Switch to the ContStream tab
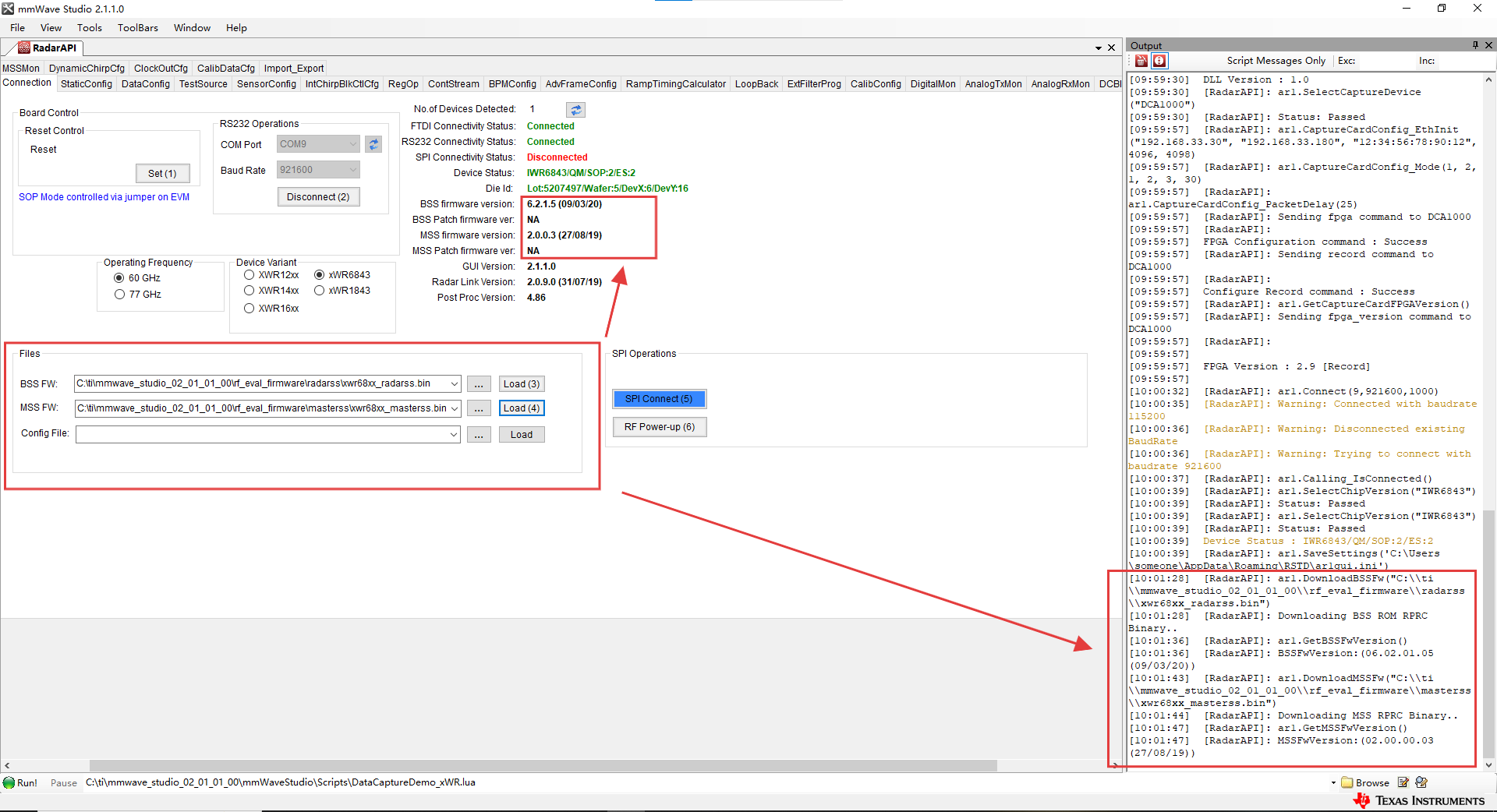1497x812 pixels. 453,84
